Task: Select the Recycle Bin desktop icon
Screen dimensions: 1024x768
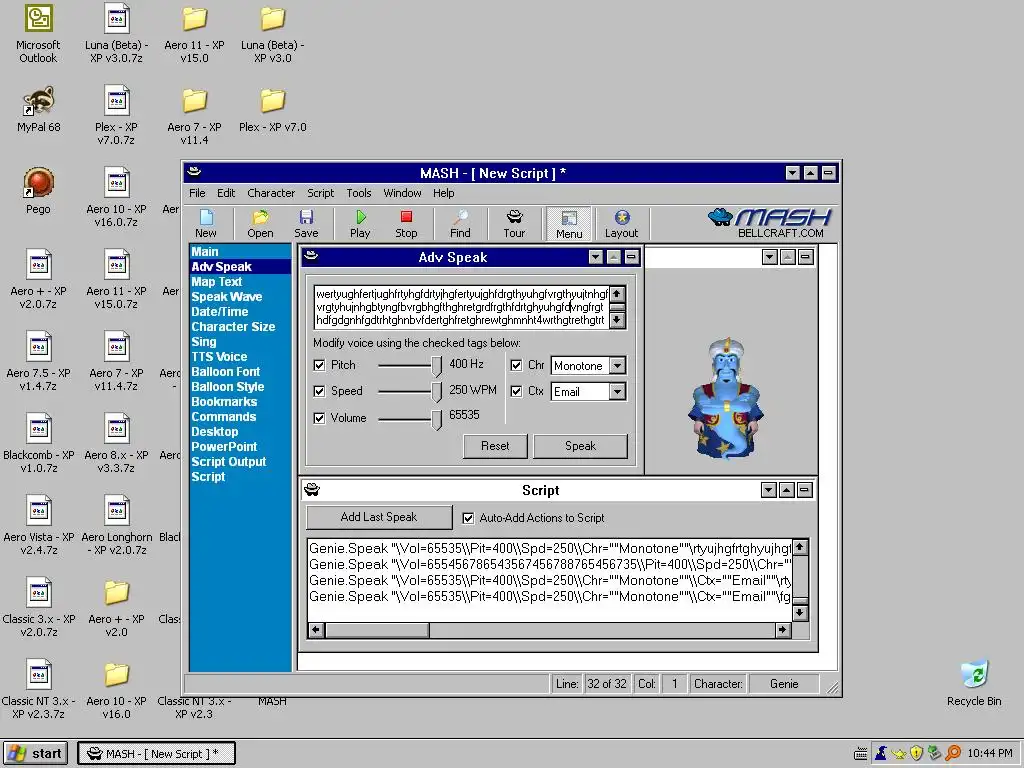Action: 974,683
